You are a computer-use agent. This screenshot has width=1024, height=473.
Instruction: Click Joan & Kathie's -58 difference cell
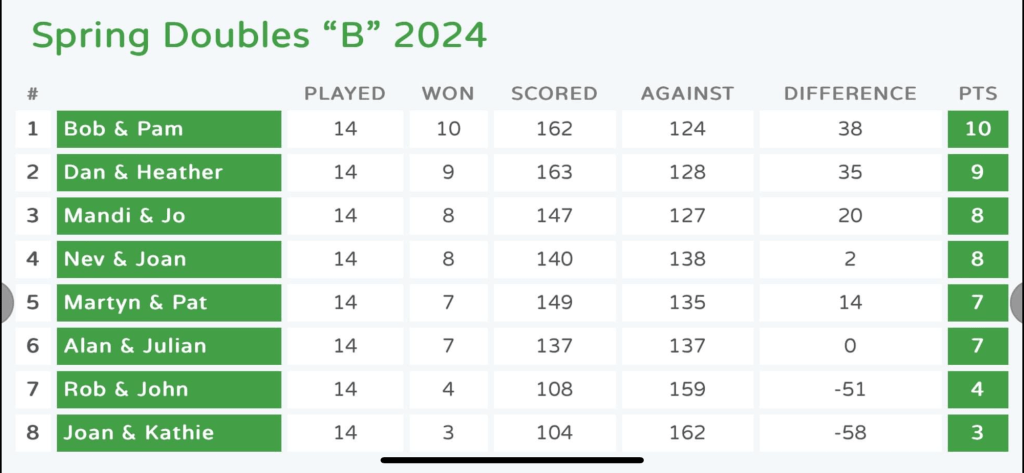pos(850,433)
